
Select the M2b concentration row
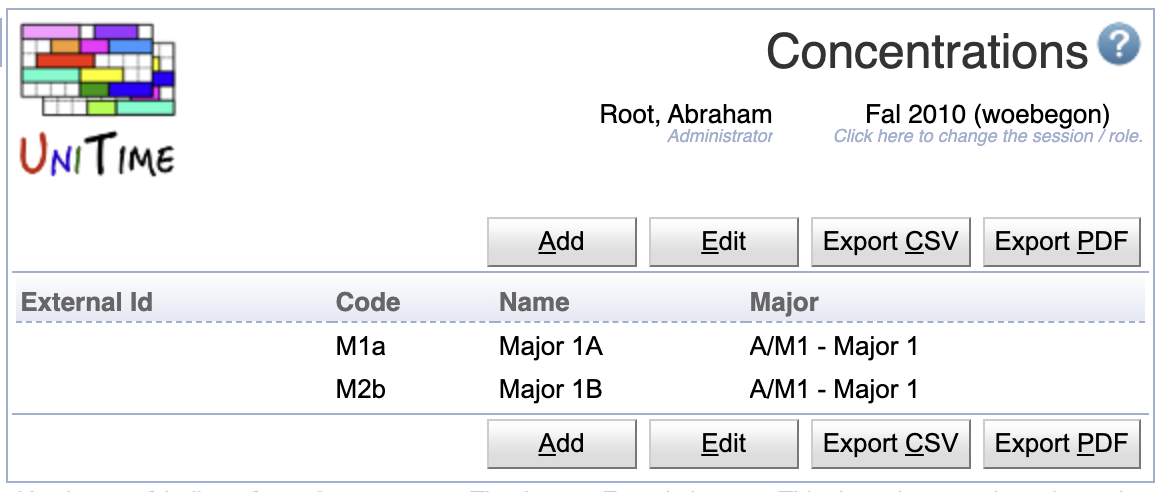580,389
